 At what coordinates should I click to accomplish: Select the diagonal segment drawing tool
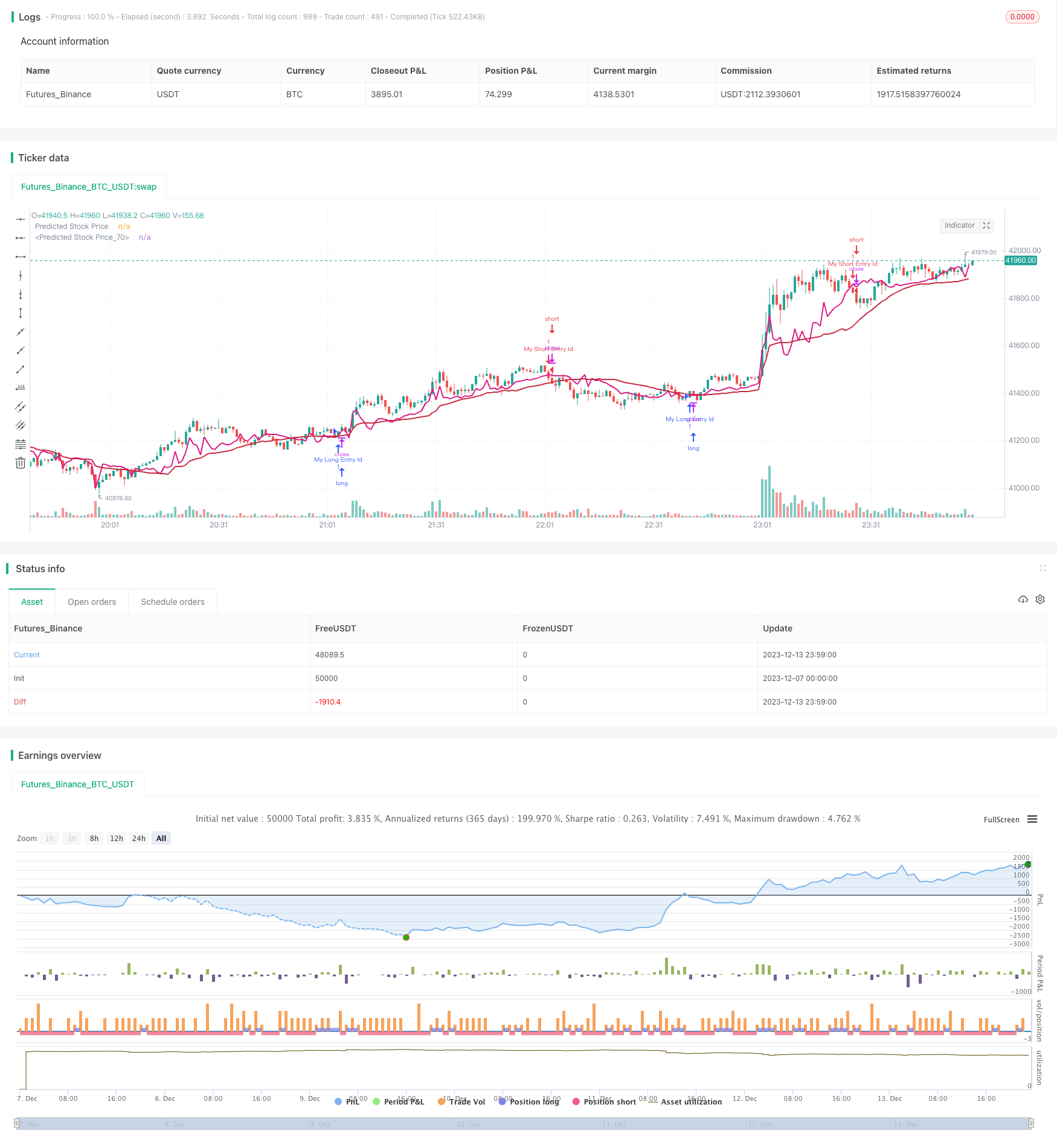tap(21, 369)
